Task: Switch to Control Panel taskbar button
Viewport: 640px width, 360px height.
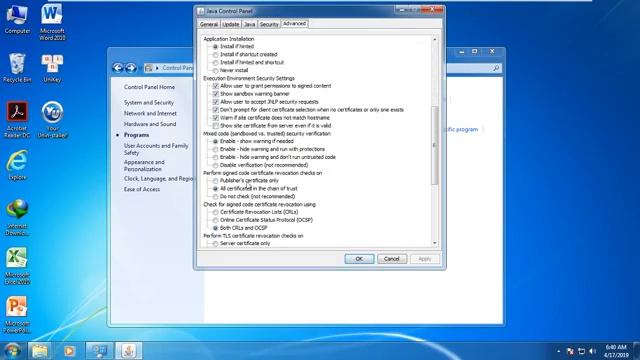Action: click(99, 351)
